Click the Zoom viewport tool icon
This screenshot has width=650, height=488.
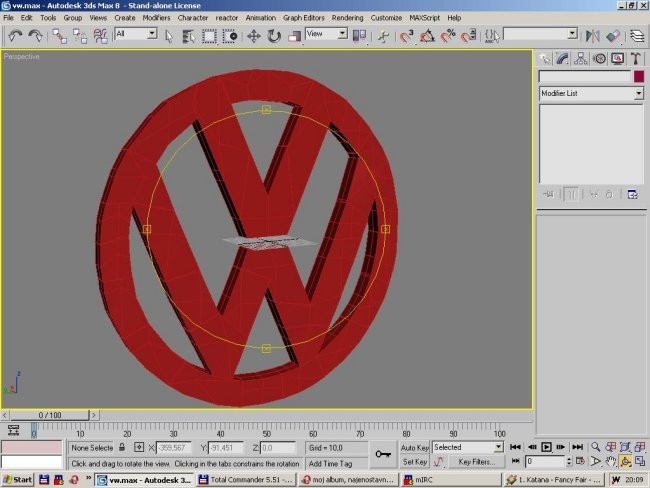(595, 447)
